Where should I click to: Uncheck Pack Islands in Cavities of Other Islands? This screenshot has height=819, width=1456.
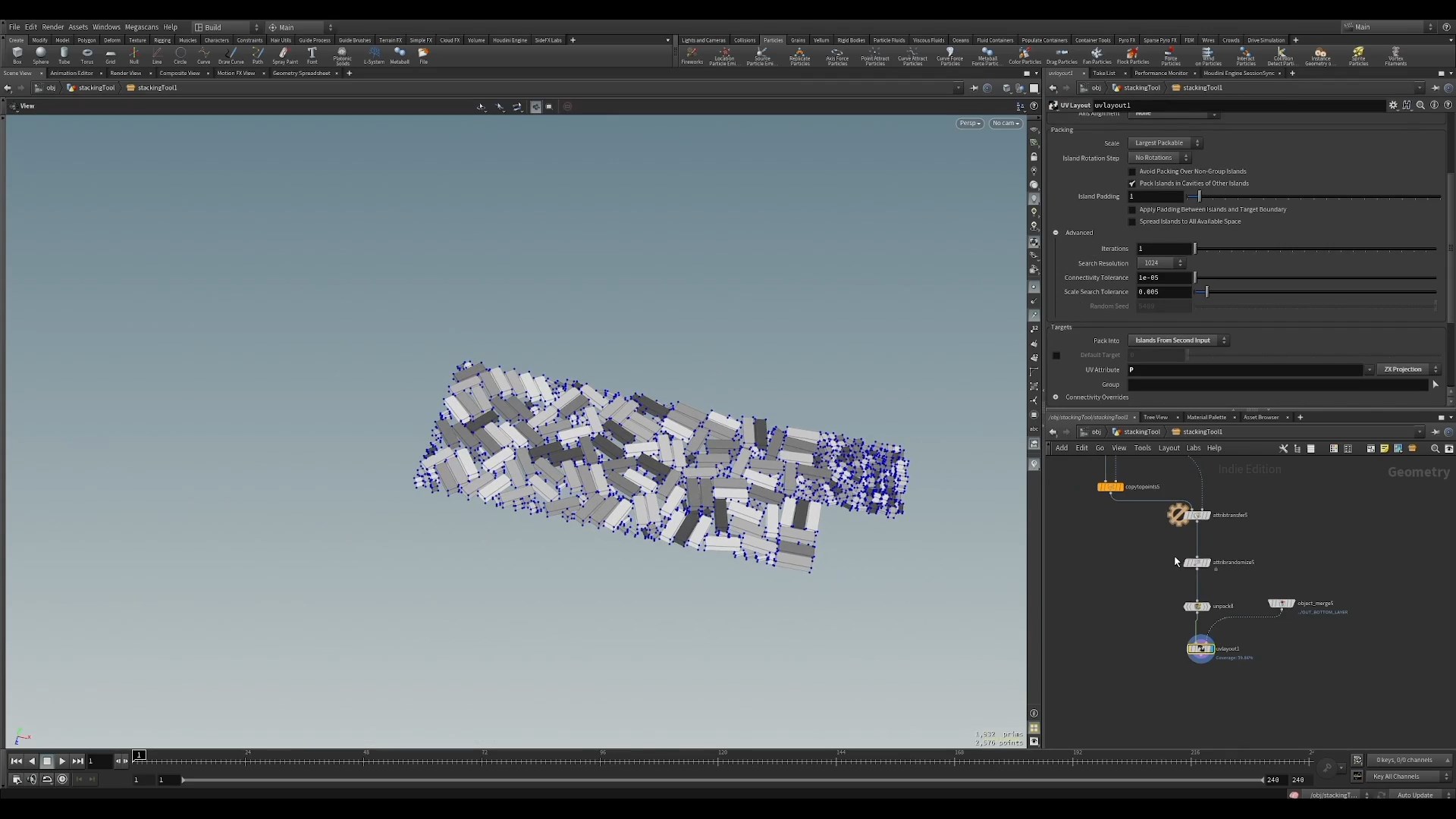1132,184
